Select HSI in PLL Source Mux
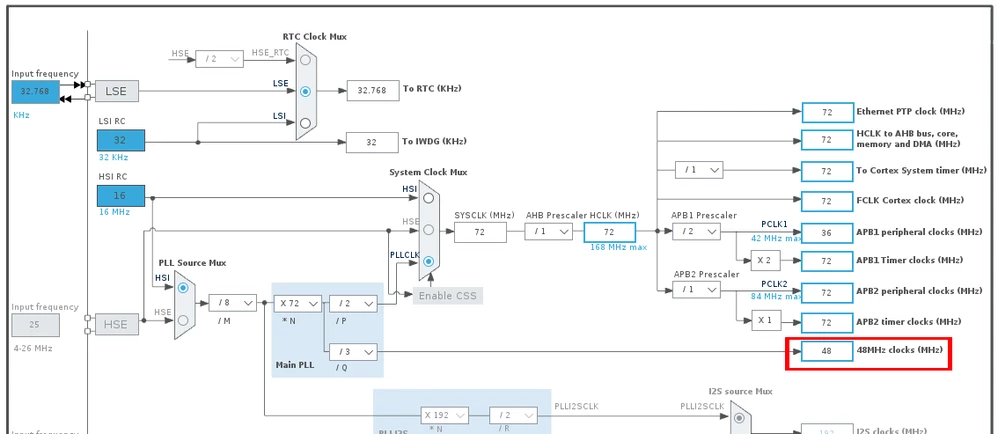Image resolution: width=998 pixels, height=434 pixels. [x=183, y=288]
